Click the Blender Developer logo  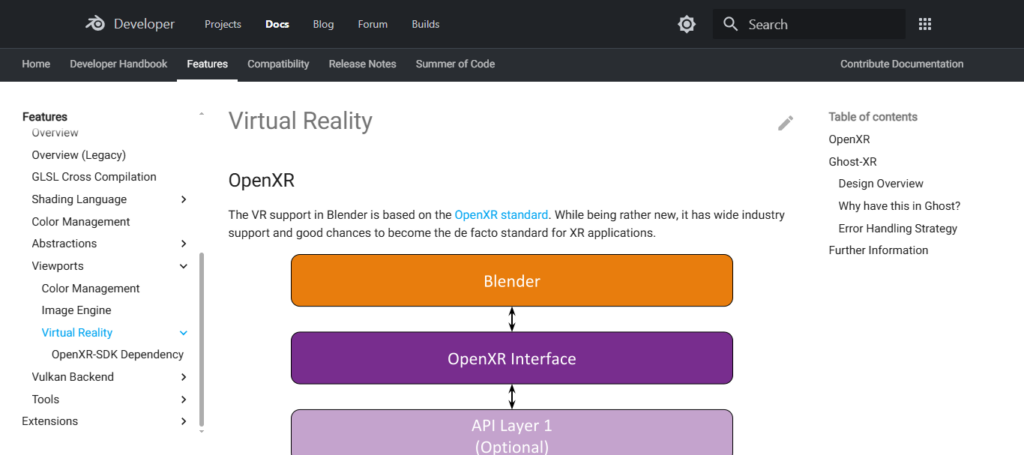point(130,24)
